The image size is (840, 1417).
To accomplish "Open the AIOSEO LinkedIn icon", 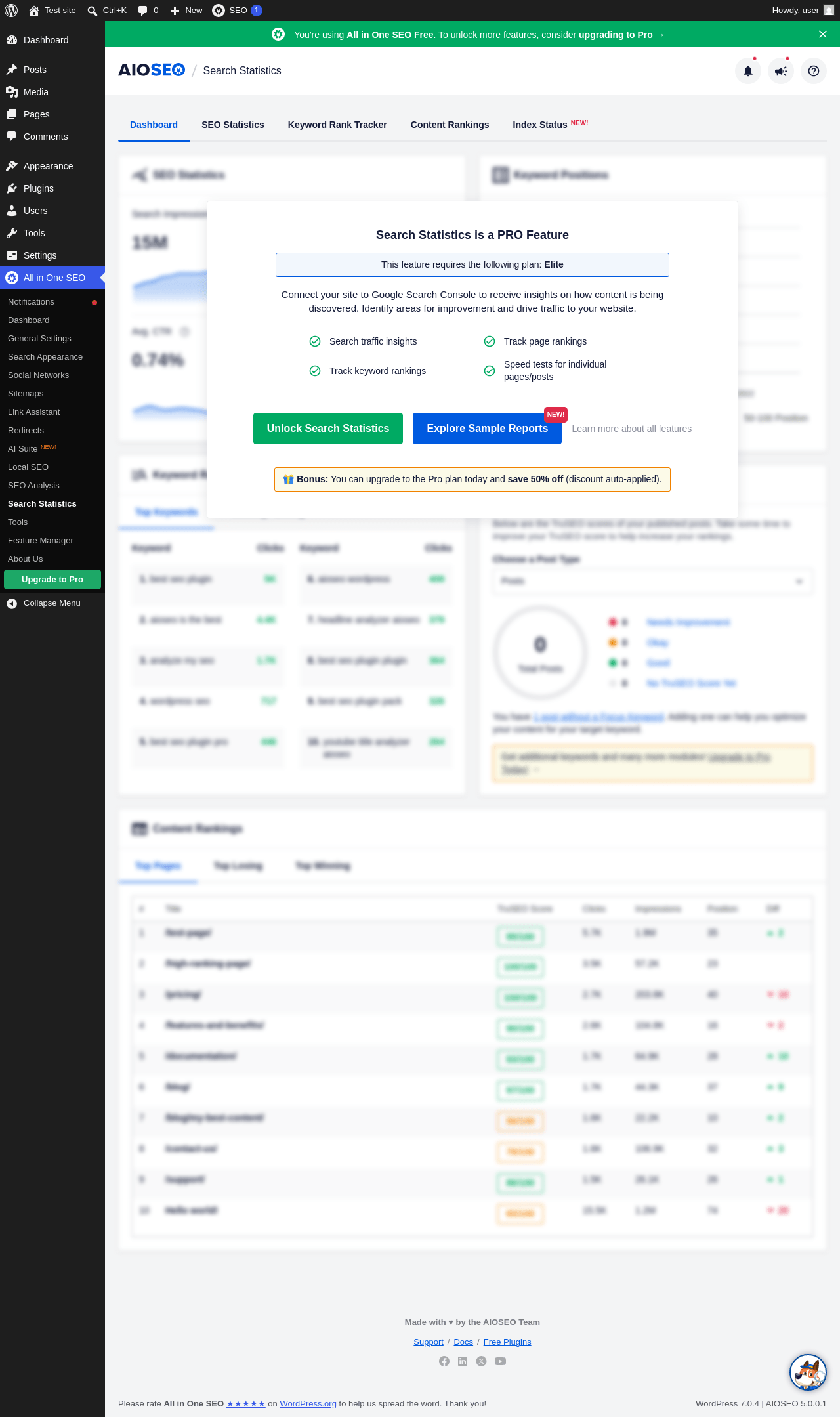I will pyautogui.click(x=463, y=1361).
